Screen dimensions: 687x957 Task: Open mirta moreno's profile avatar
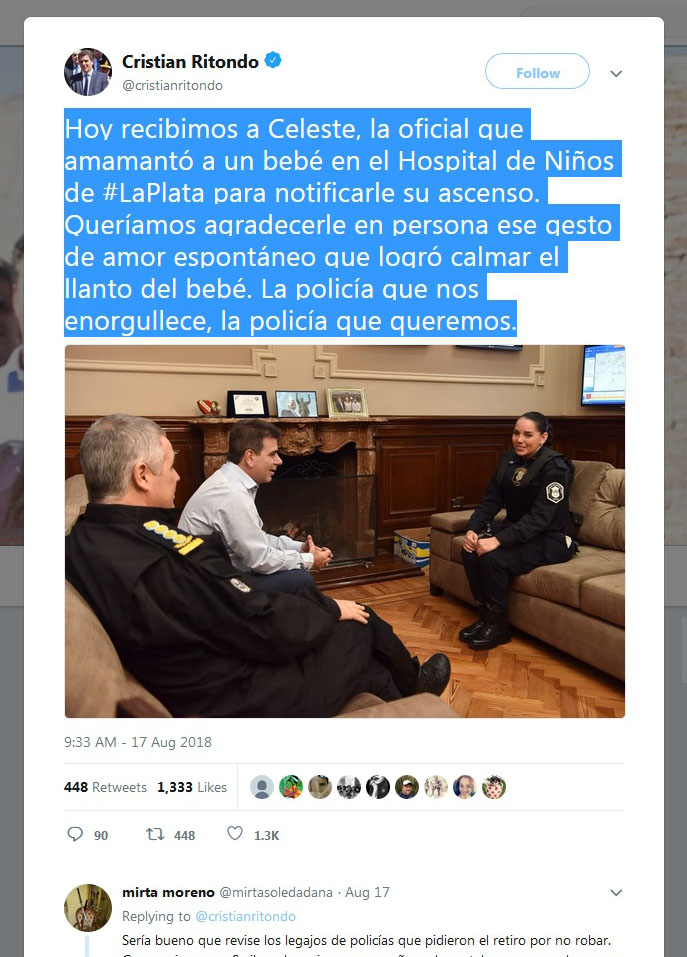point(88,908)
